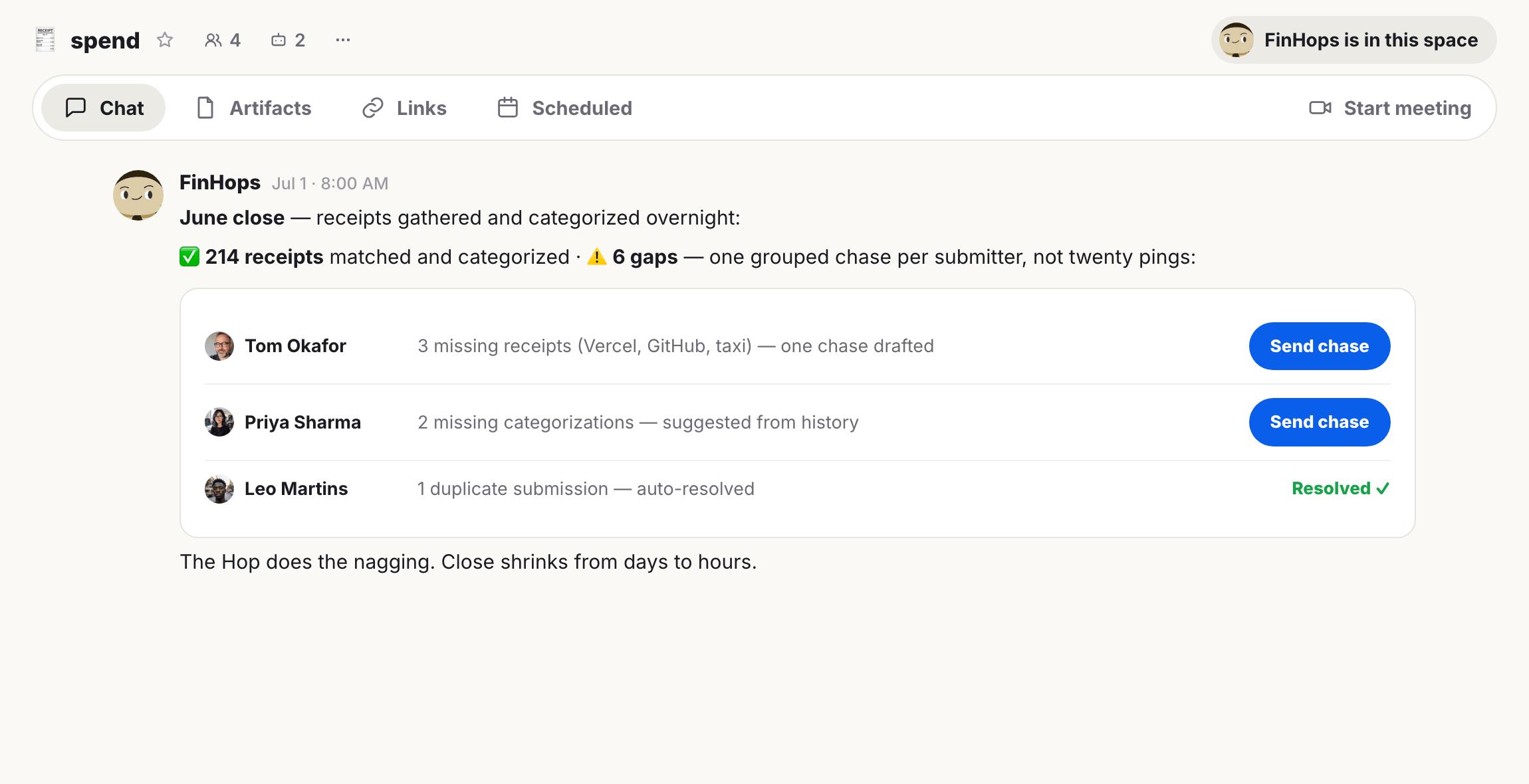Click the Resolved status for Leo Martins
This screenshot has height=784, width=1529.
click(x=1340, y=488)
